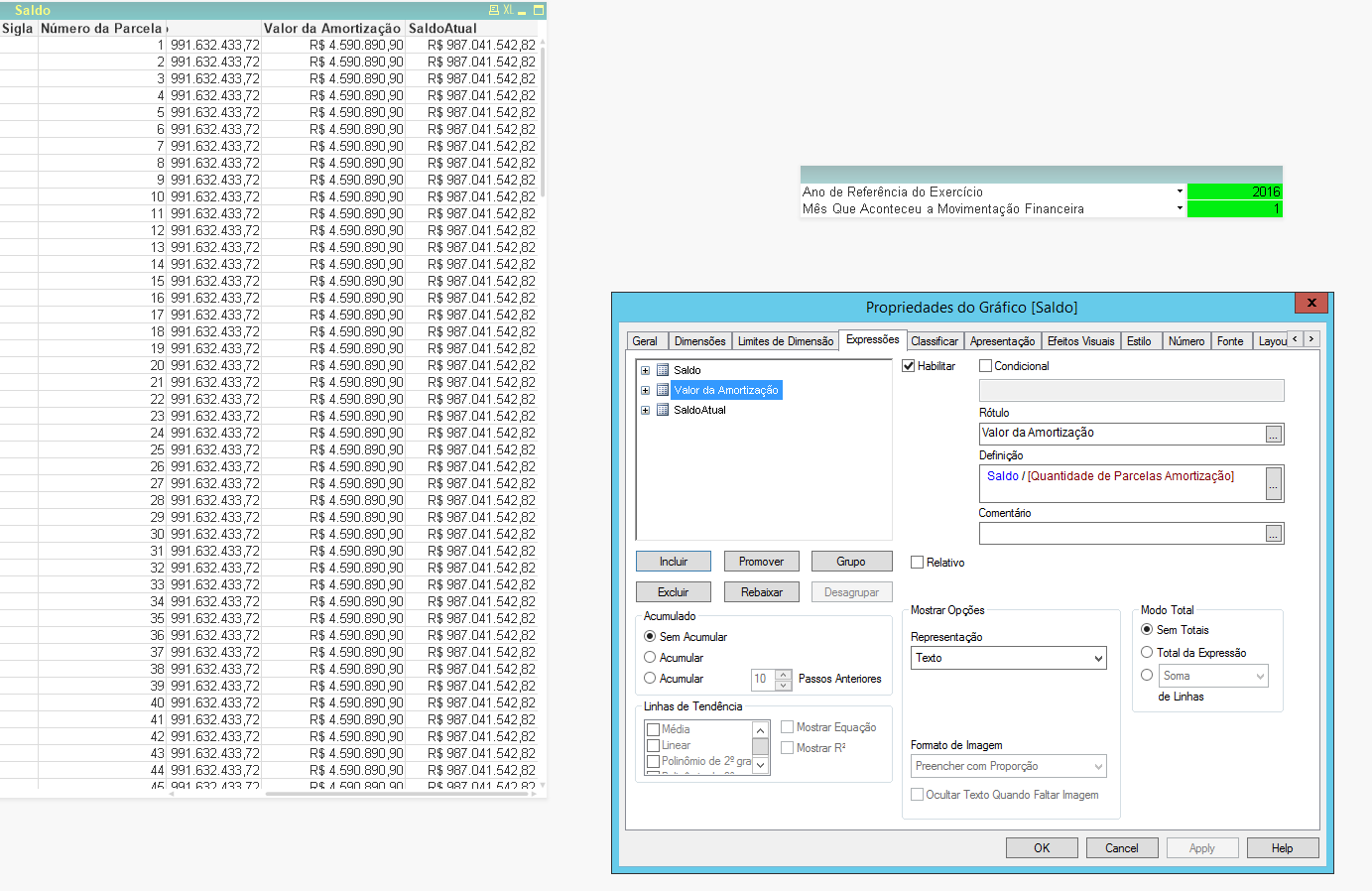This screenshot has width=1372, height=891.
Task: Select the Soma de Linhas radio button
Action: point(1147,675)
